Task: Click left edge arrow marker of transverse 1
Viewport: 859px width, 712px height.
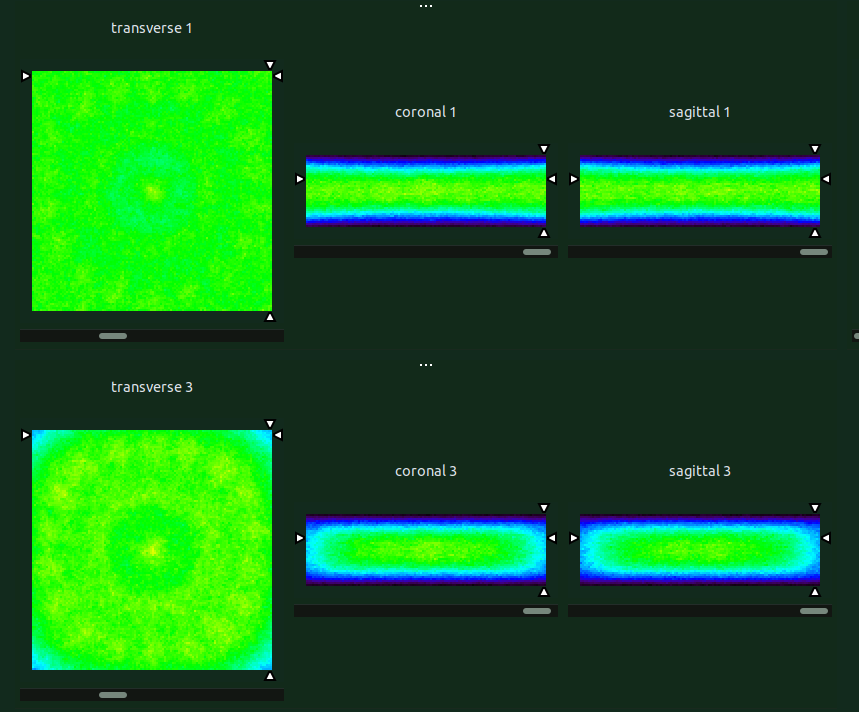Action: (x=26, y=76)
